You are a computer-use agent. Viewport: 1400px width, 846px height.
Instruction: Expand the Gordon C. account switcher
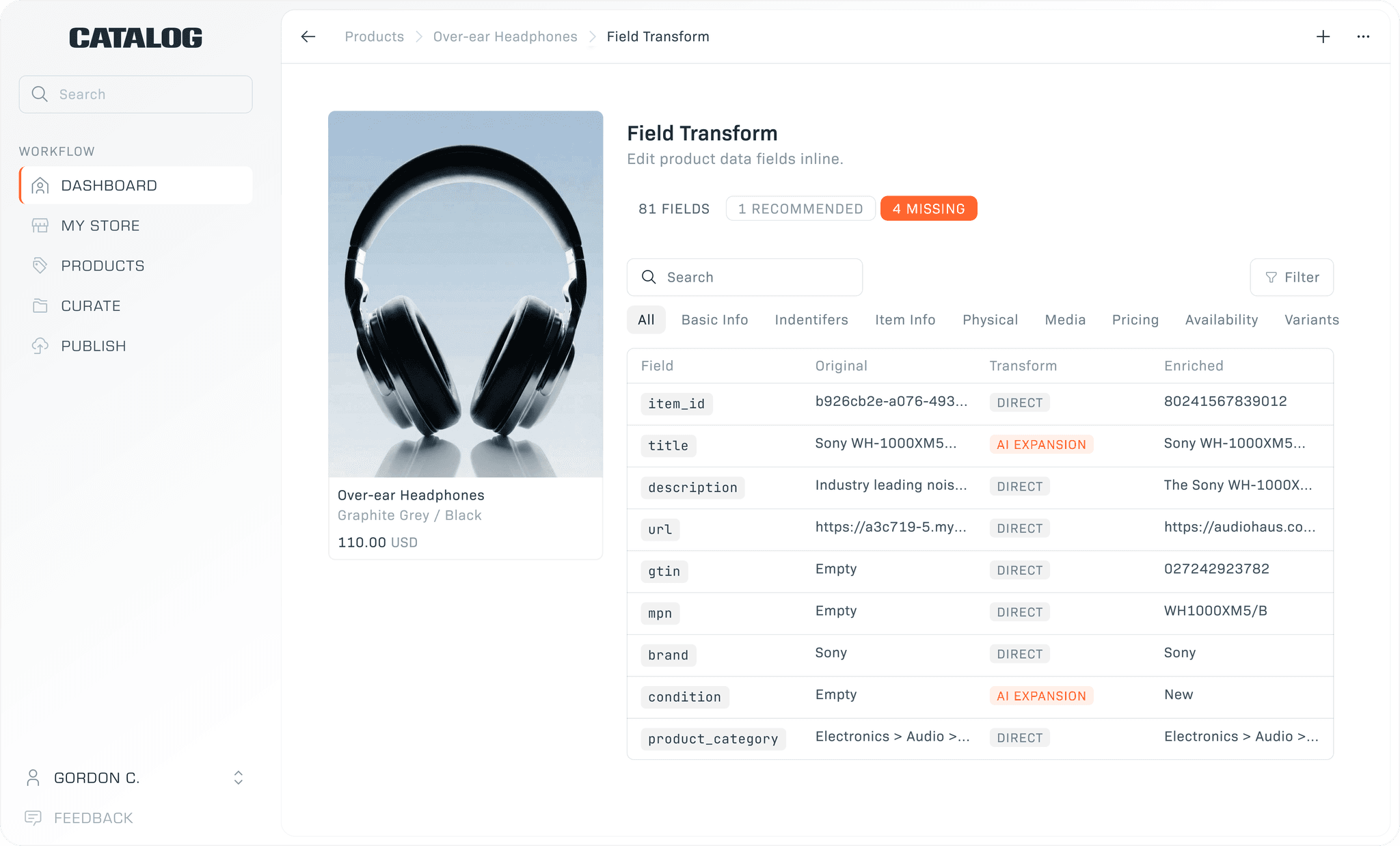[238, 778]
